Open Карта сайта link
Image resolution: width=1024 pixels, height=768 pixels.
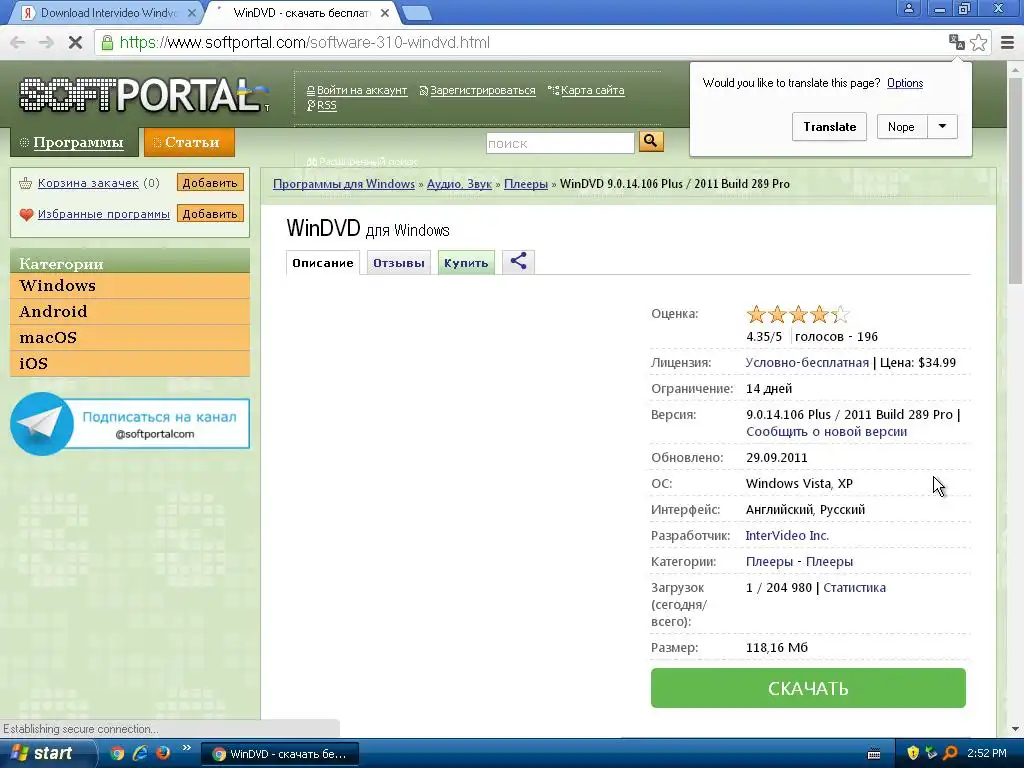593,90
